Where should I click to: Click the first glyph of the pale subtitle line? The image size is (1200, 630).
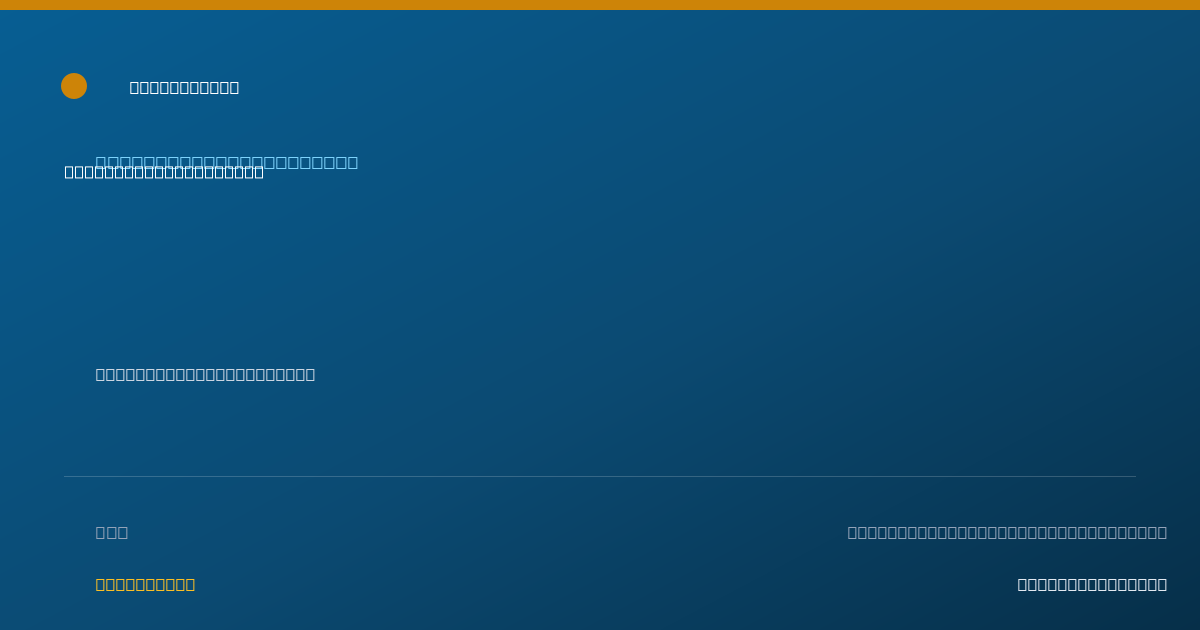[101, 374]
